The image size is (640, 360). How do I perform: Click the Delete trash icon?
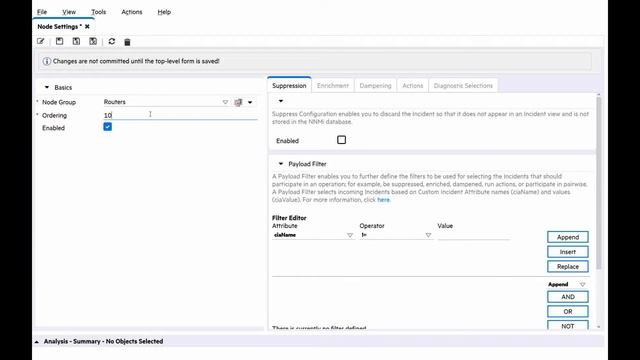coord(127,42)
